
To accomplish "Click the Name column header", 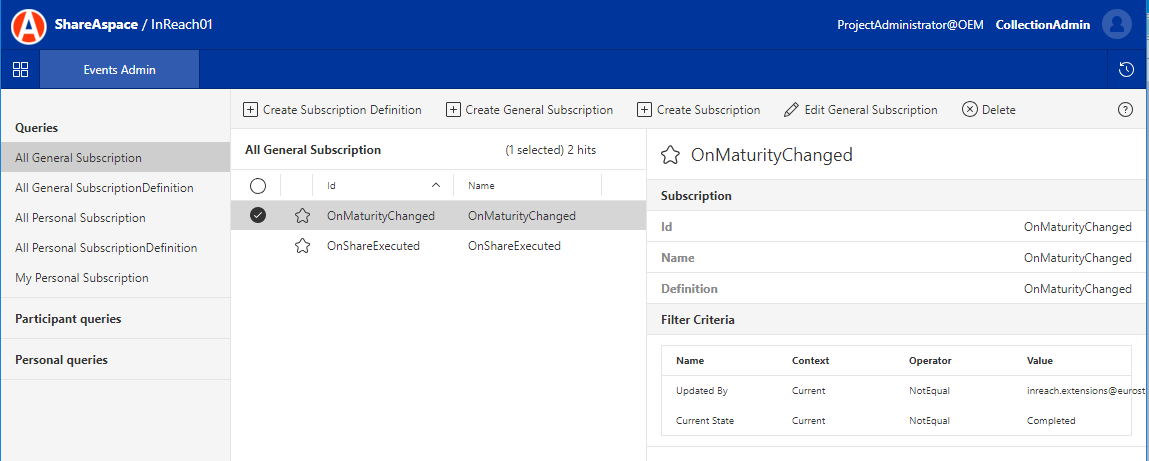I will pos(481,185).
